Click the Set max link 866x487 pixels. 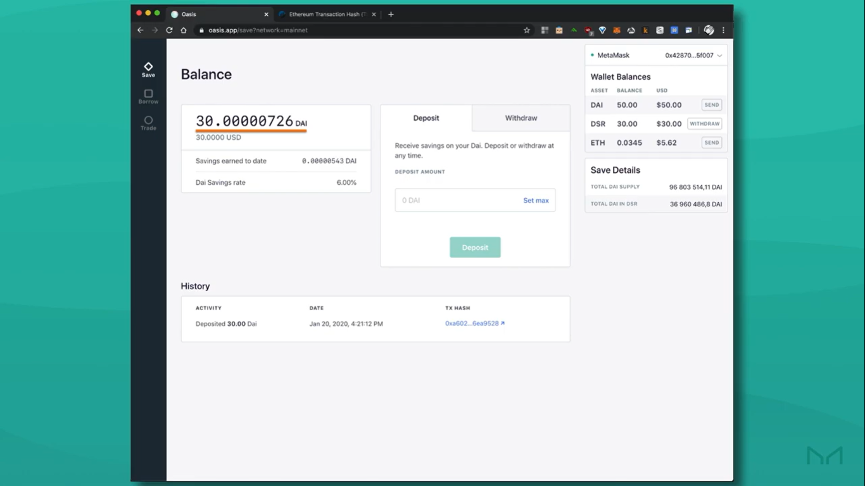536,200
